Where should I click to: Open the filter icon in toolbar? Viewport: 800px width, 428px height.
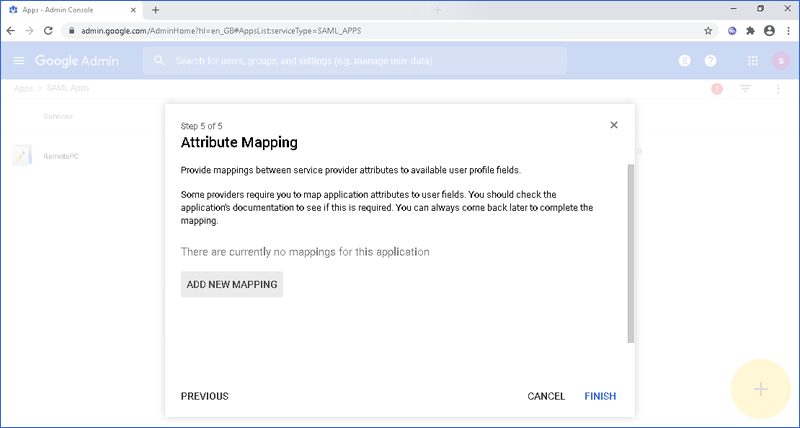[745, 89]
